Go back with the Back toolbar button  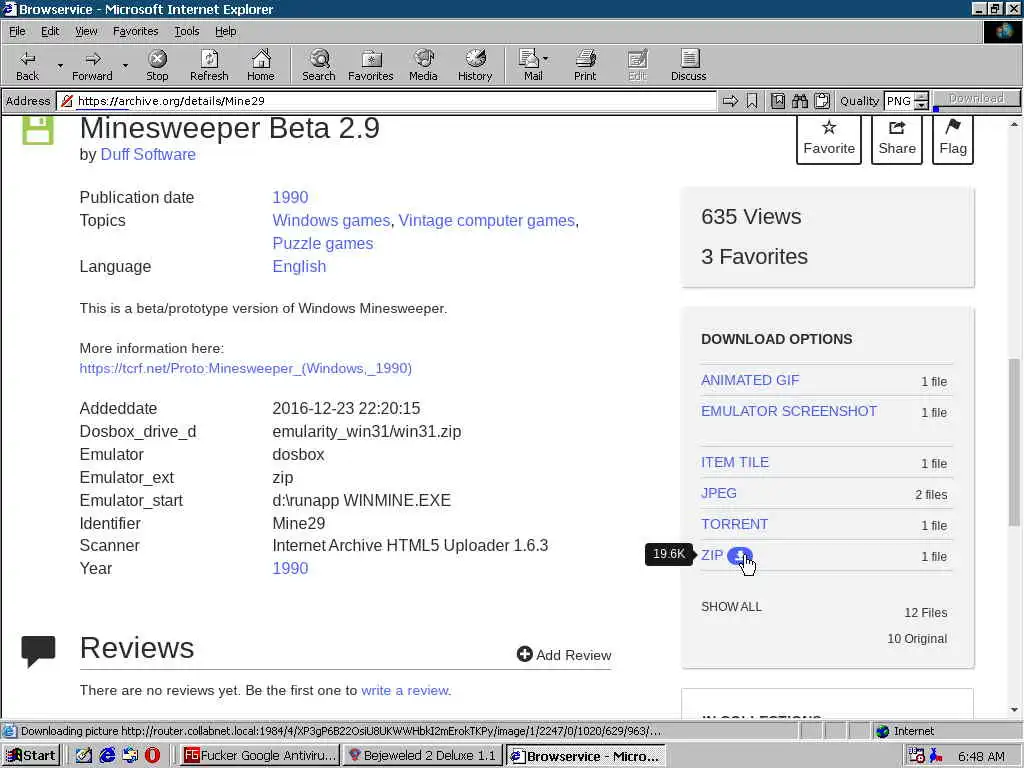(27, 65)
